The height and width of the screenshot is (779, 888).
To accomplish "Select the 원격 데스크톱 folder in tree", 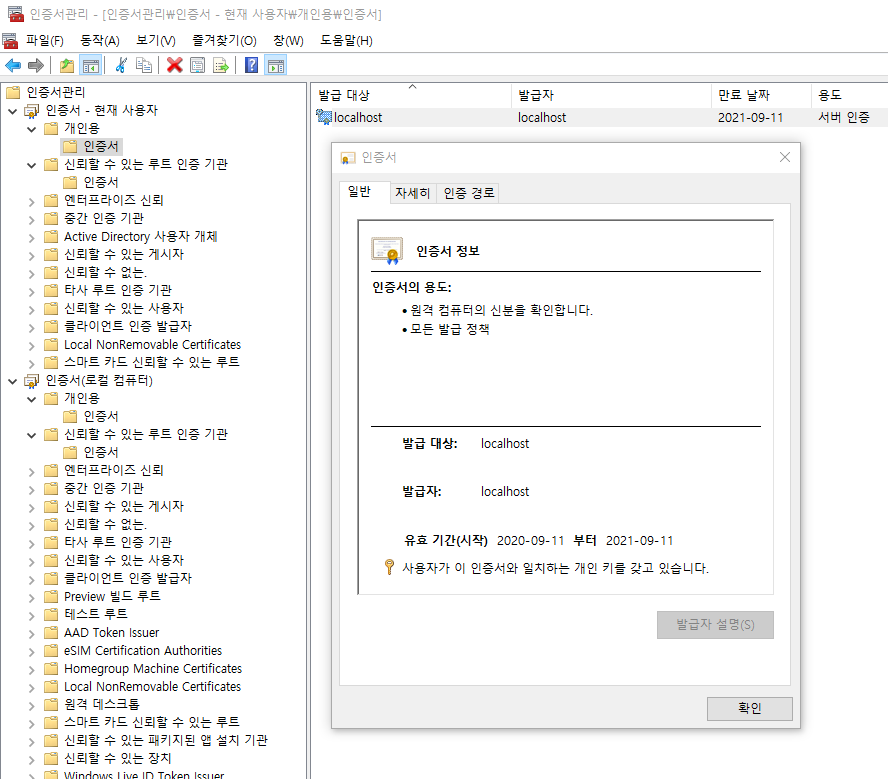I will [x=101, y=704].
